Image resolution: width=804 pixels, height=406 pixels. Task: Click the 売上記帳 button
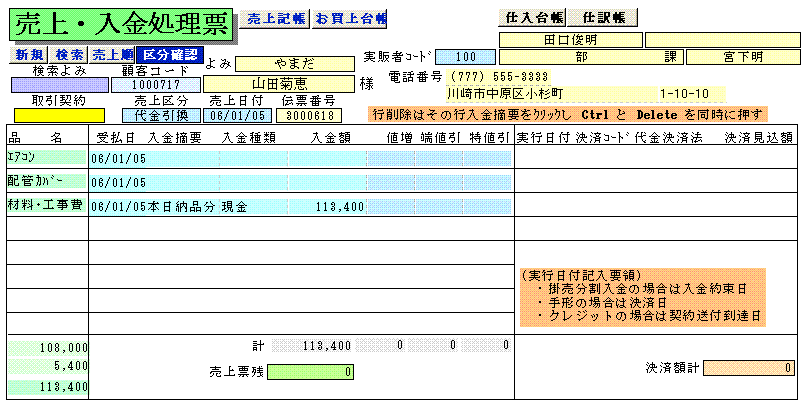click(275, 19)
